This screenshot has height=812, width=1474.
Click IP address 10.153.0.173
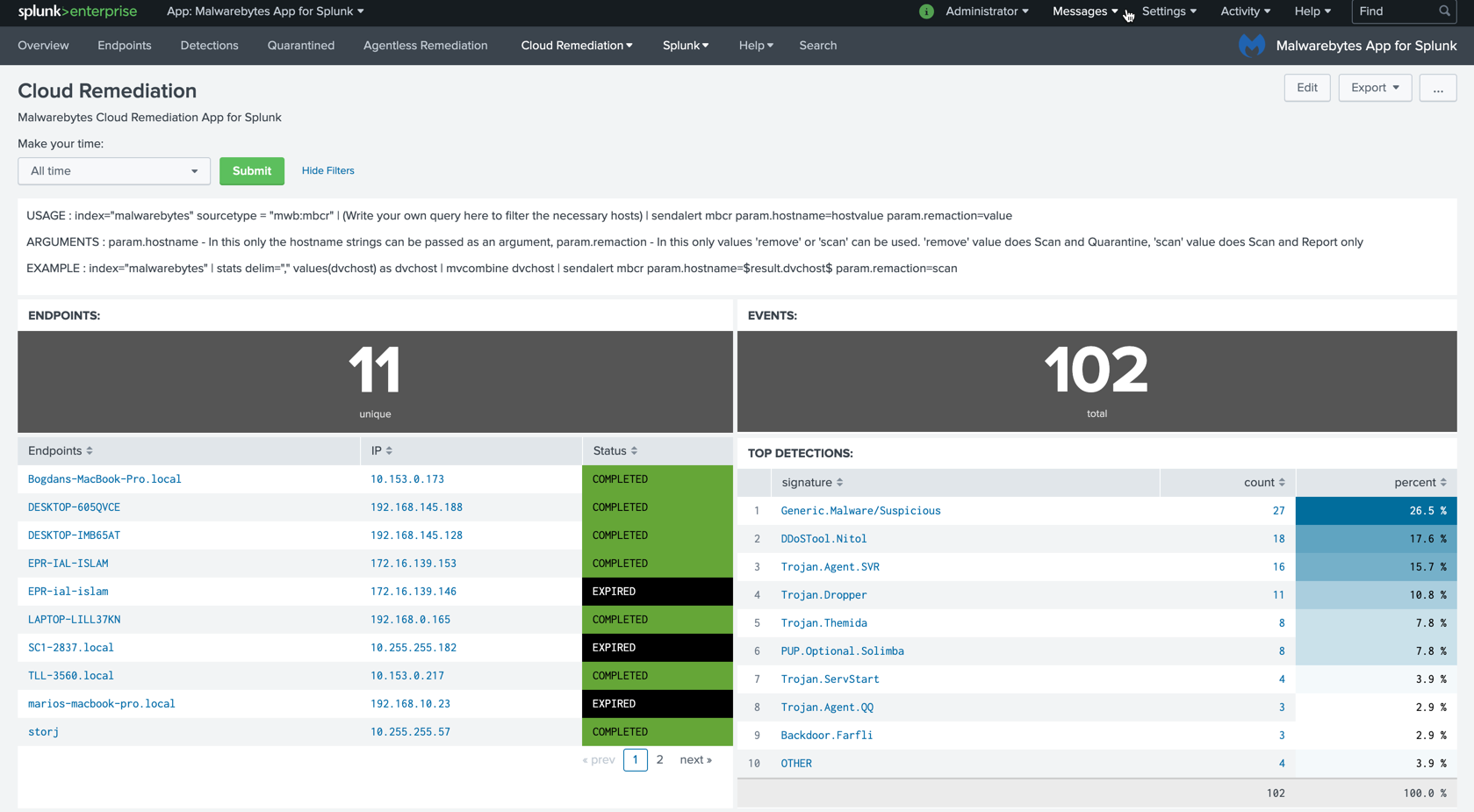click(407, 479)
